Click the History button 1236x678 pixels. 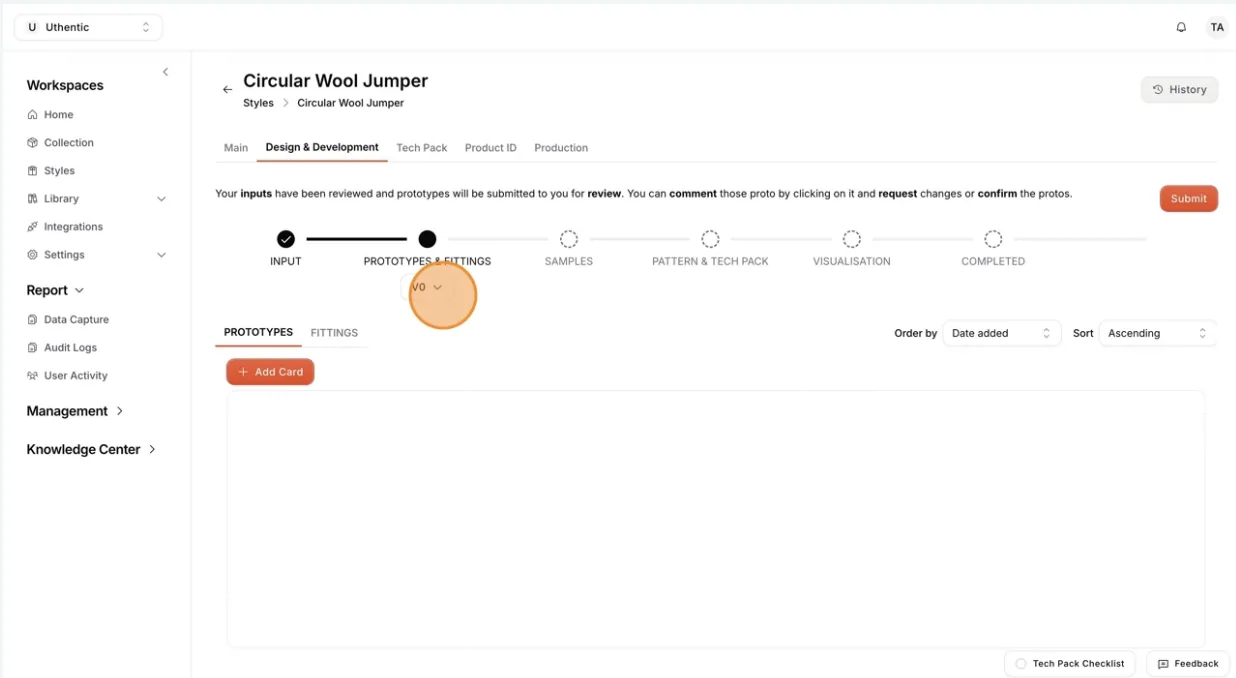(x=1180, y=90)
